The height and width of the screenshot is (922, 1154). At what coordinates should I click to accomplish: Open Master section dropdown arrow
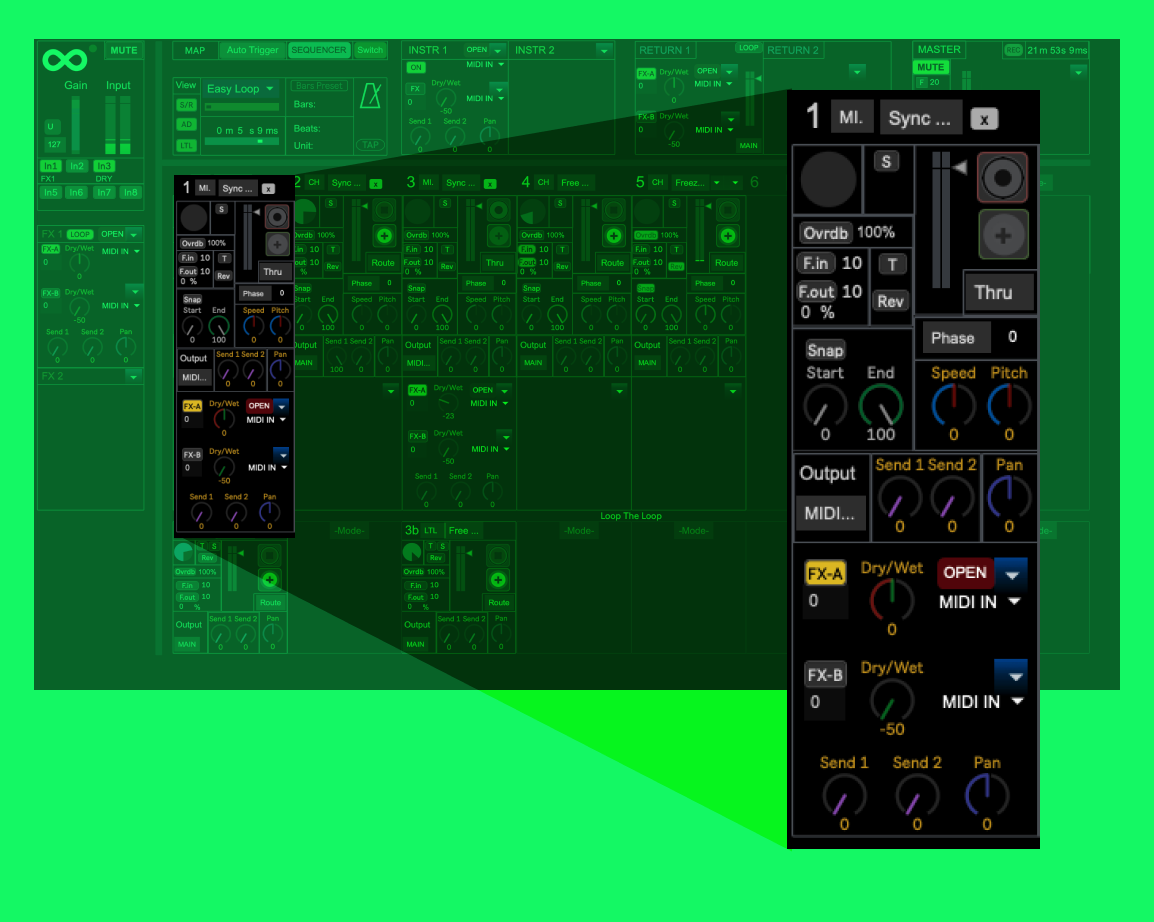click(x=1078, y=72)
